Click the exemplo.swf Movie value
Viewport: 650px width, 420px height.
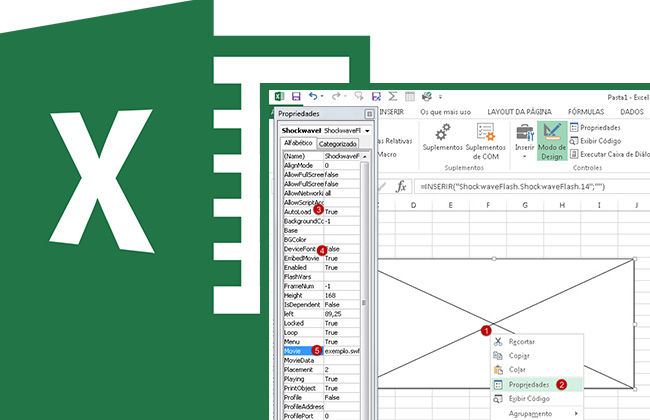[x=342, y=351]
